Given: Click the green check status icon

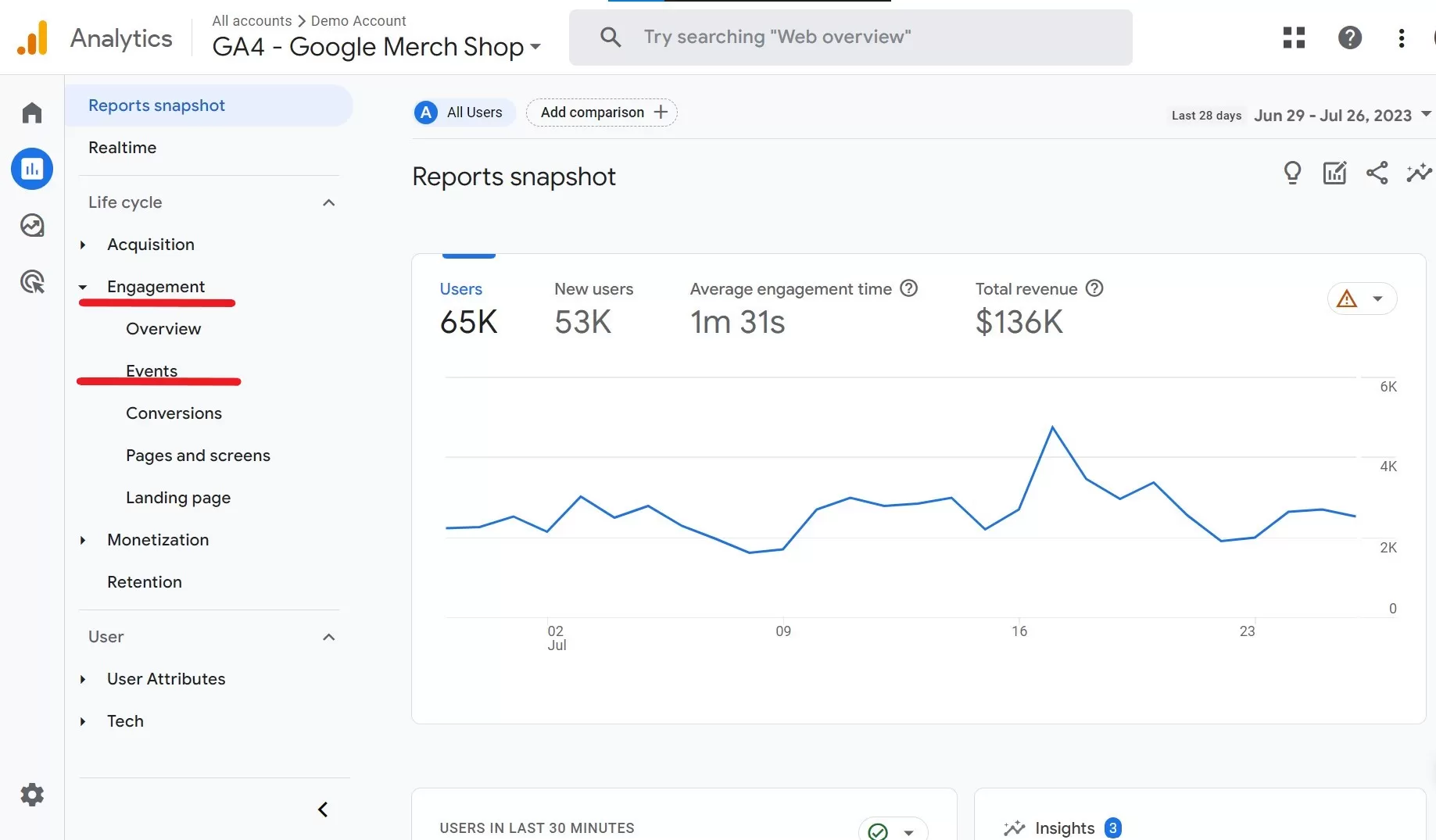Looking at the screenshot, I should (878, 831).
